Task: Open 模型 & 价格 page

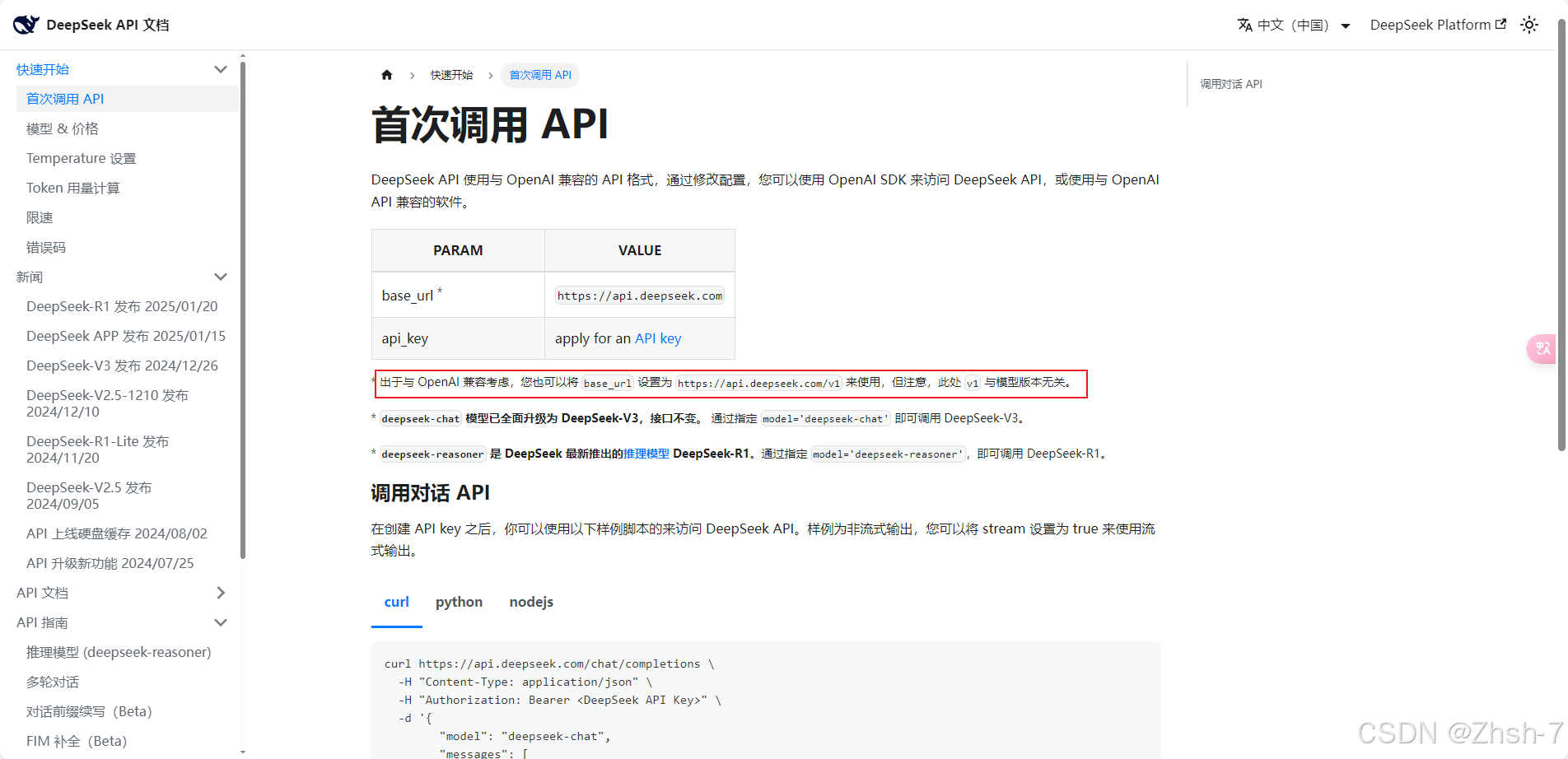Action: pos(63,128)
